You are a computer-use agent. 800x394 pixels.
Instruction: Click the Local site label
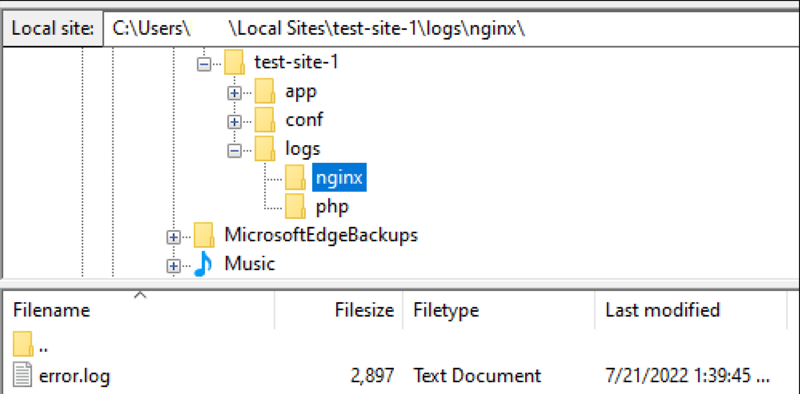coord(53,29)
